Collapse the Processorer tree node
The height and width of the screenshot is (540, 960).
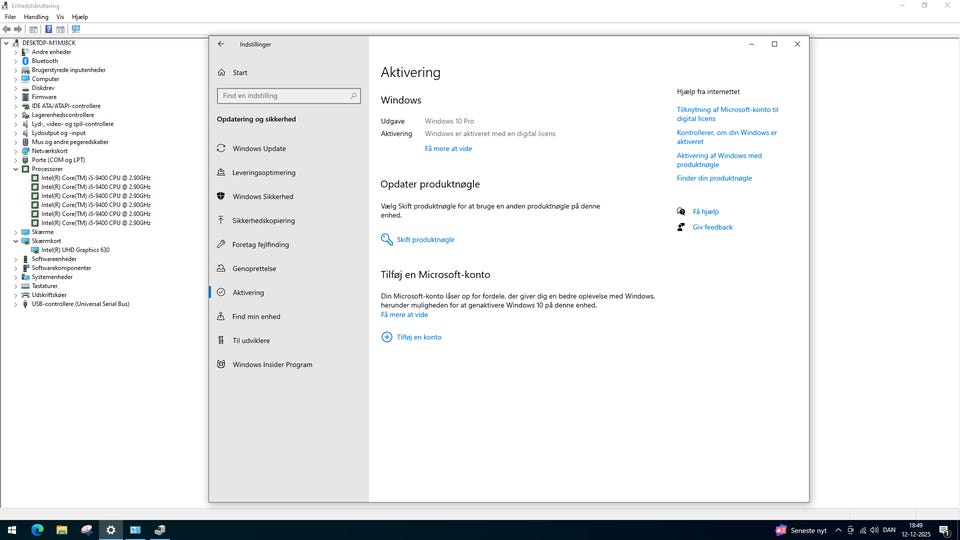tap(15, 169)
